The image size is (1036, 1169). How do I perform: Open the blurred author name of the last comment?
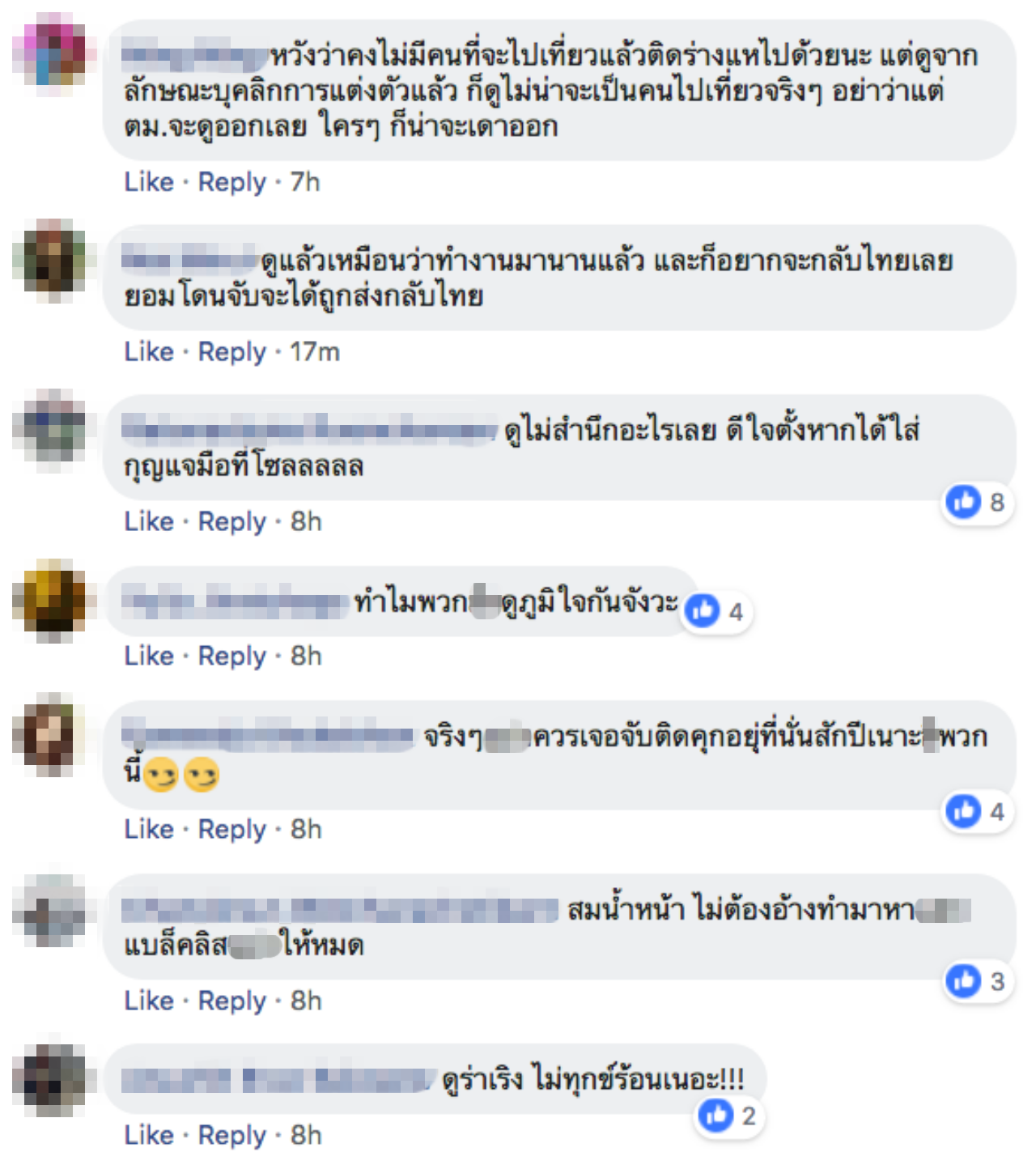point(278,1080)
